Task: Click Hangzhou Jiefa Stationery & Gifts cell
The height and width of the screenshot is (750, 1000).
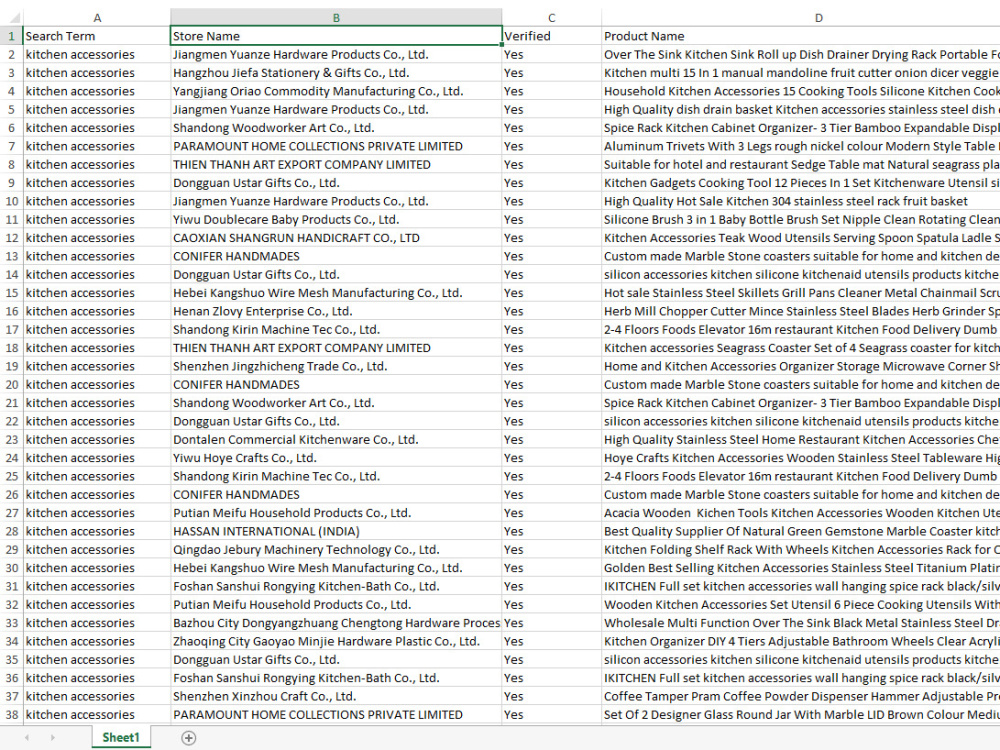Action: point(336,73)
